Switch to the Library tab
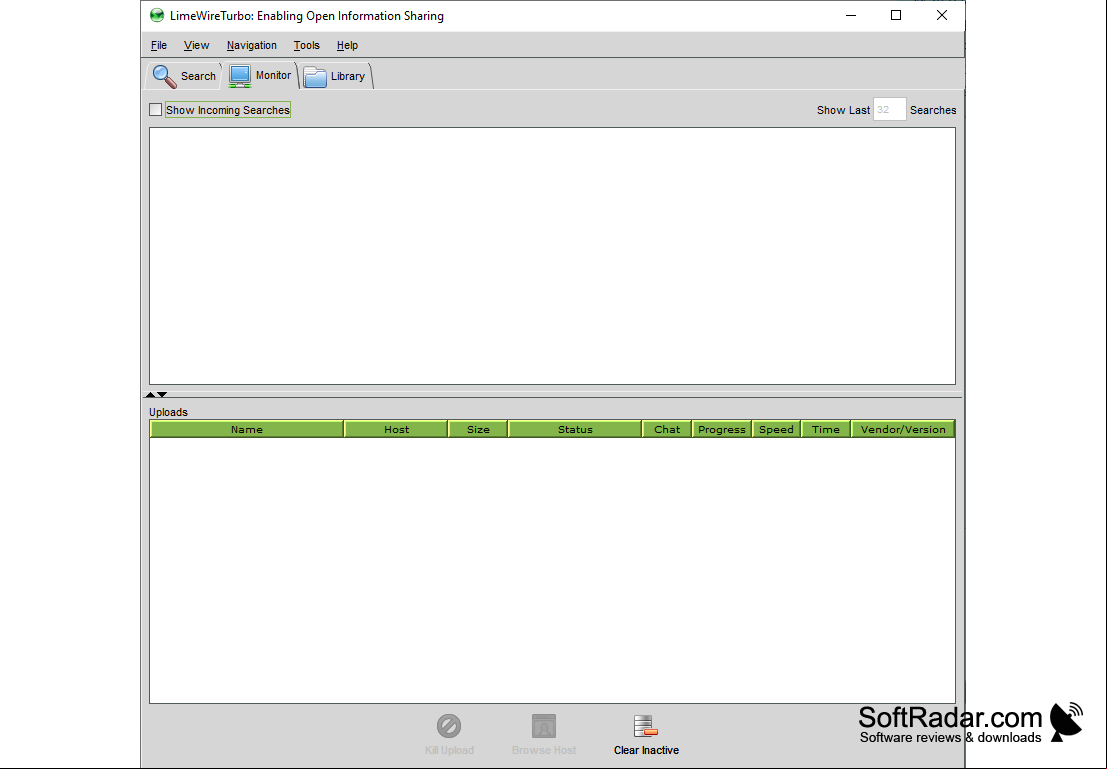Viewport: 1107px width, 769px height. click(335, 76)
